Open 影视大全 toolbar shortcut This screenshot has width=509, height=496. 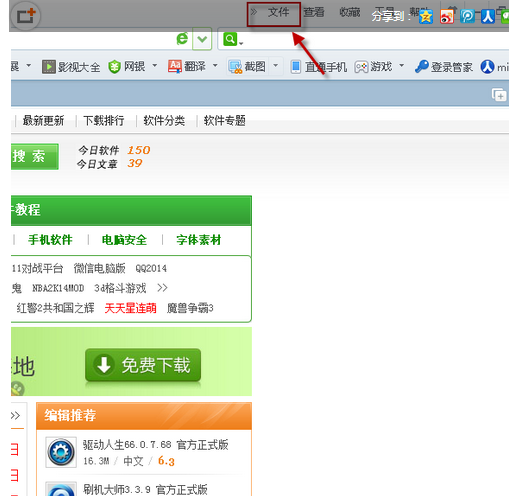click(71, 67)
